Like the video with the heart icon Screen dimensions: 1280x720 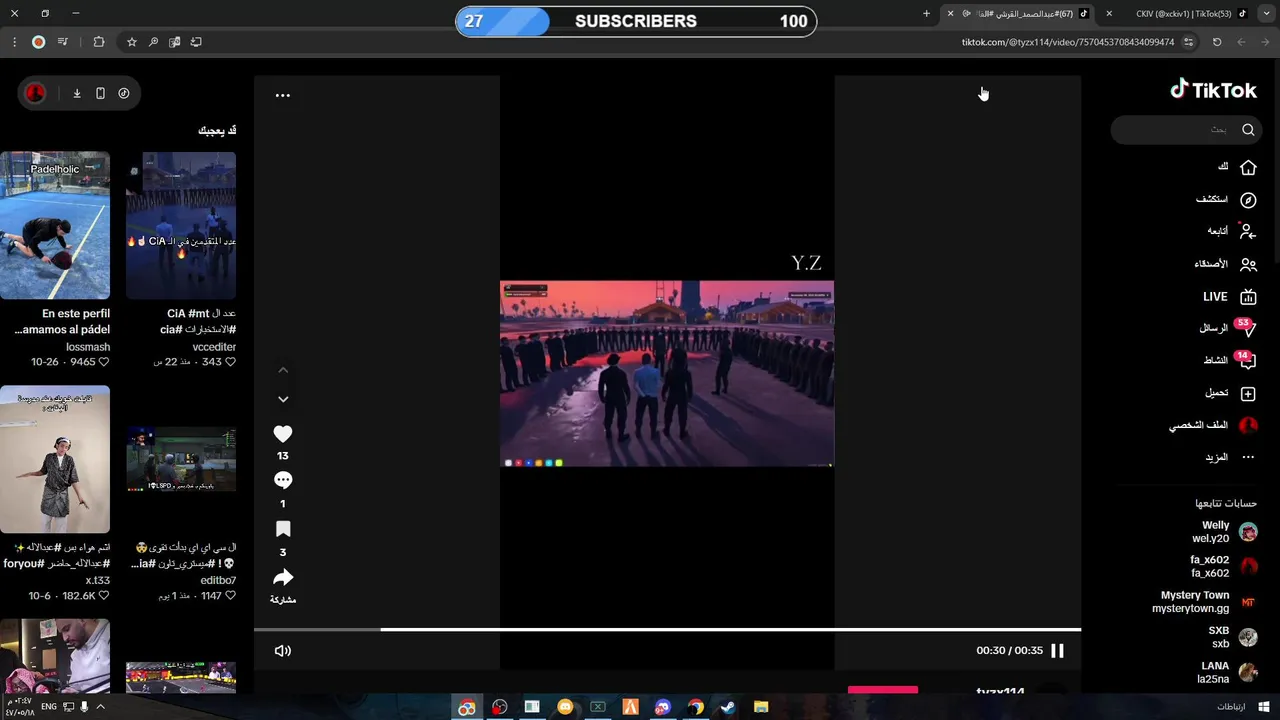point(283,434)
